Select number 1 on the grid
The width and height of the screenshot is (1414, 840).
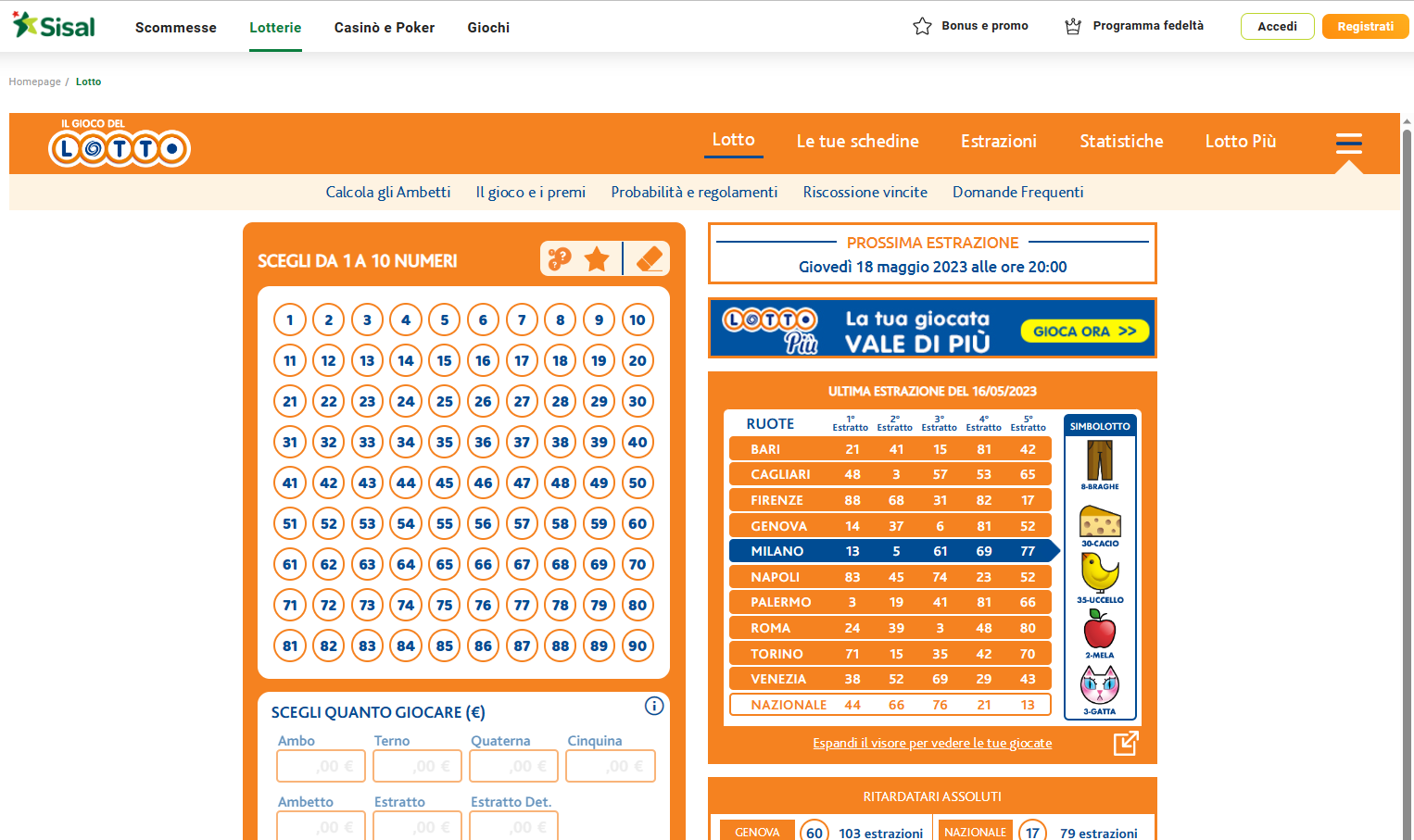tap(290, 320)
